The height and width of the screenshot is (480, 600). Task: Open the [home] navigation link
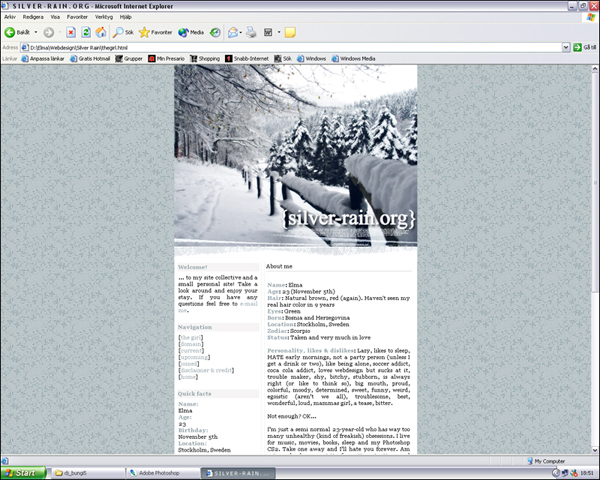[x=188, y=377]
